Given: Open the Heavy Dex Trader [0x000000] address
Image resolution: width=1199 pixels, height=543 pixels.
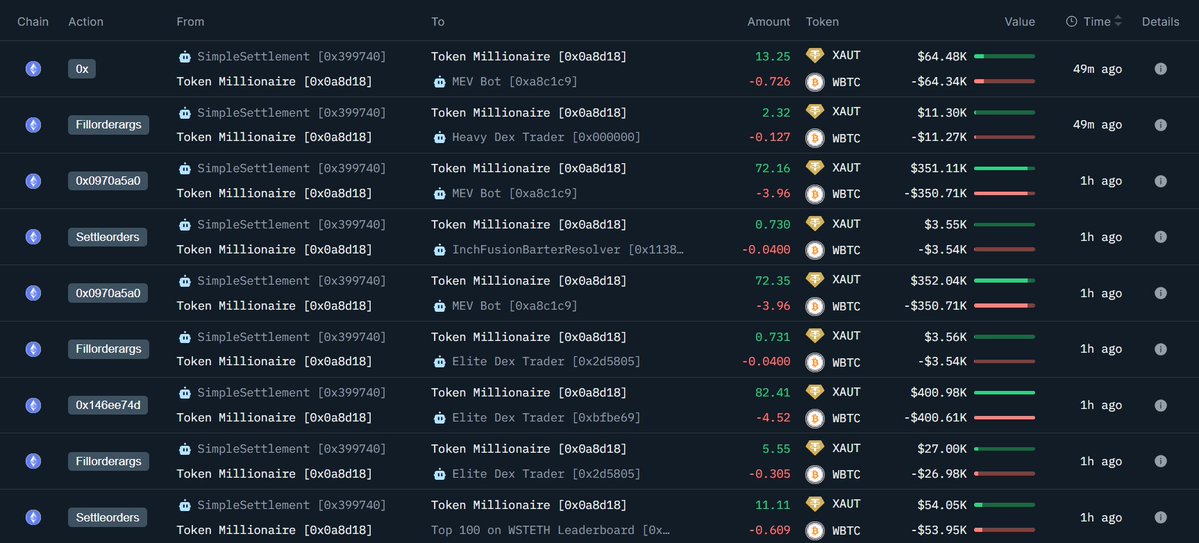Looking at the screenshot, I should click(x=546, y=137).
